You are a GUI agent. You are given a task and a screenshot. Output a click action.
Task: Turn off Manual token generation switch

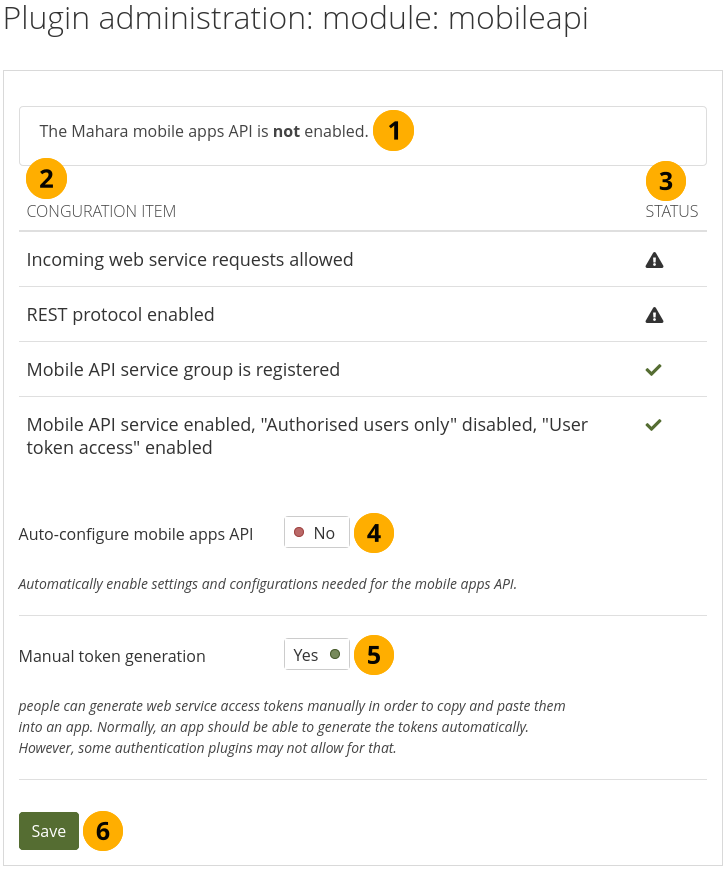tap(317, 655)
